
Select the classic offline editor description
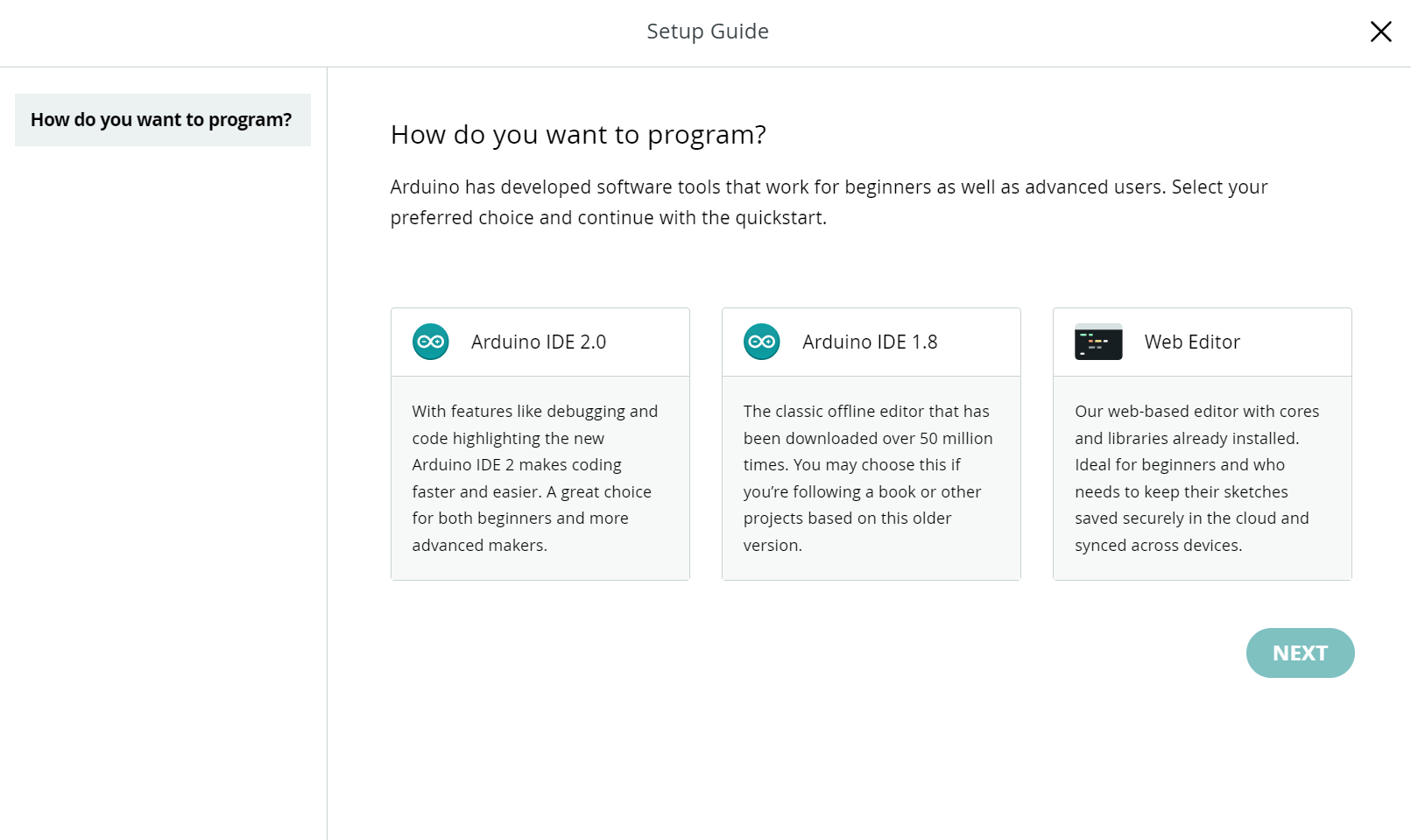(868, 478)
